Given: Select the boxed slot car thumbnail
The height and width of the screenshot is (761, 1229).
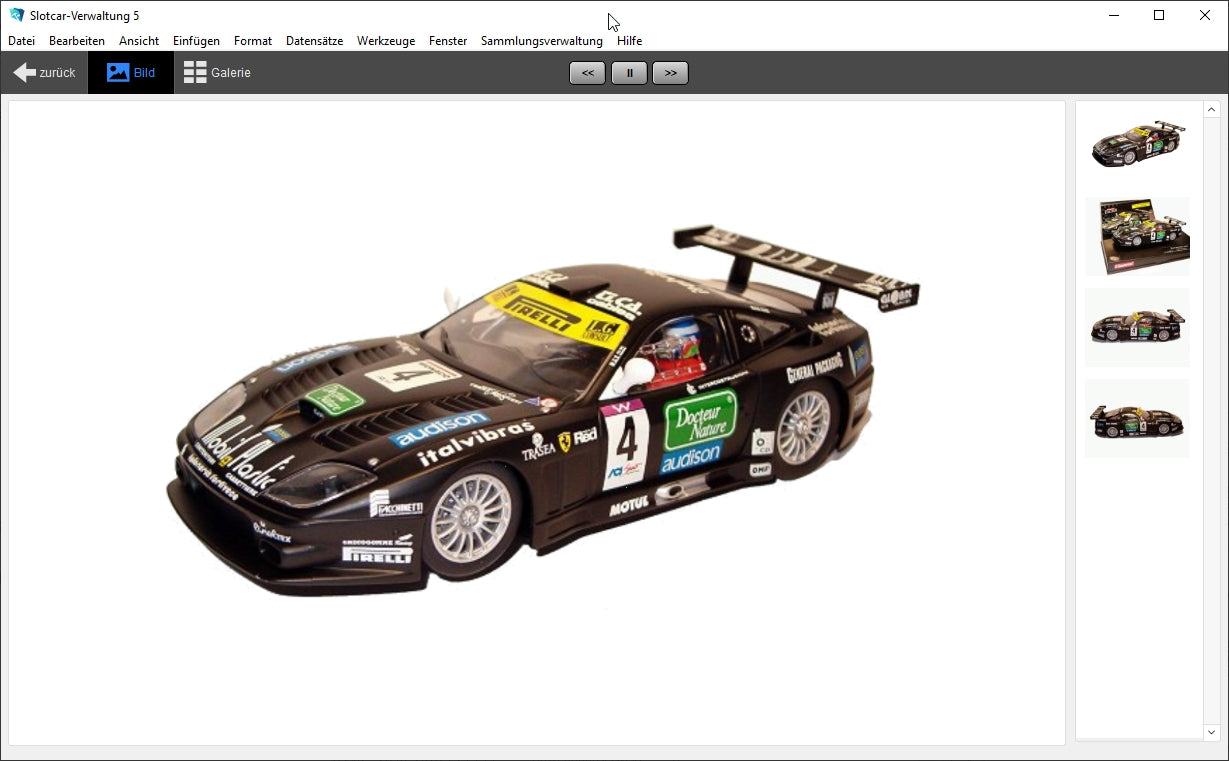Looking at the screenshot, I should (1137, 236).
